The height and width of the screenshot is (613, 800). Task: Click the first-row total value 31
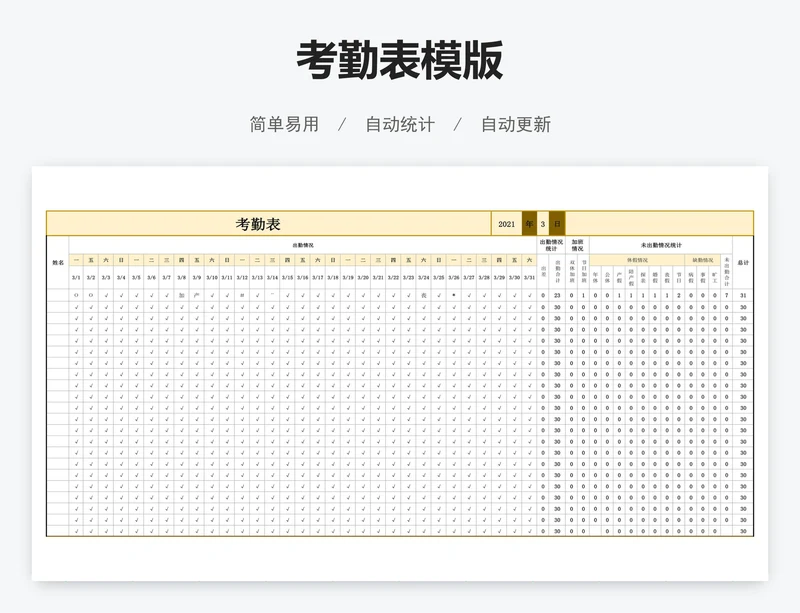(x=743, y=295)
